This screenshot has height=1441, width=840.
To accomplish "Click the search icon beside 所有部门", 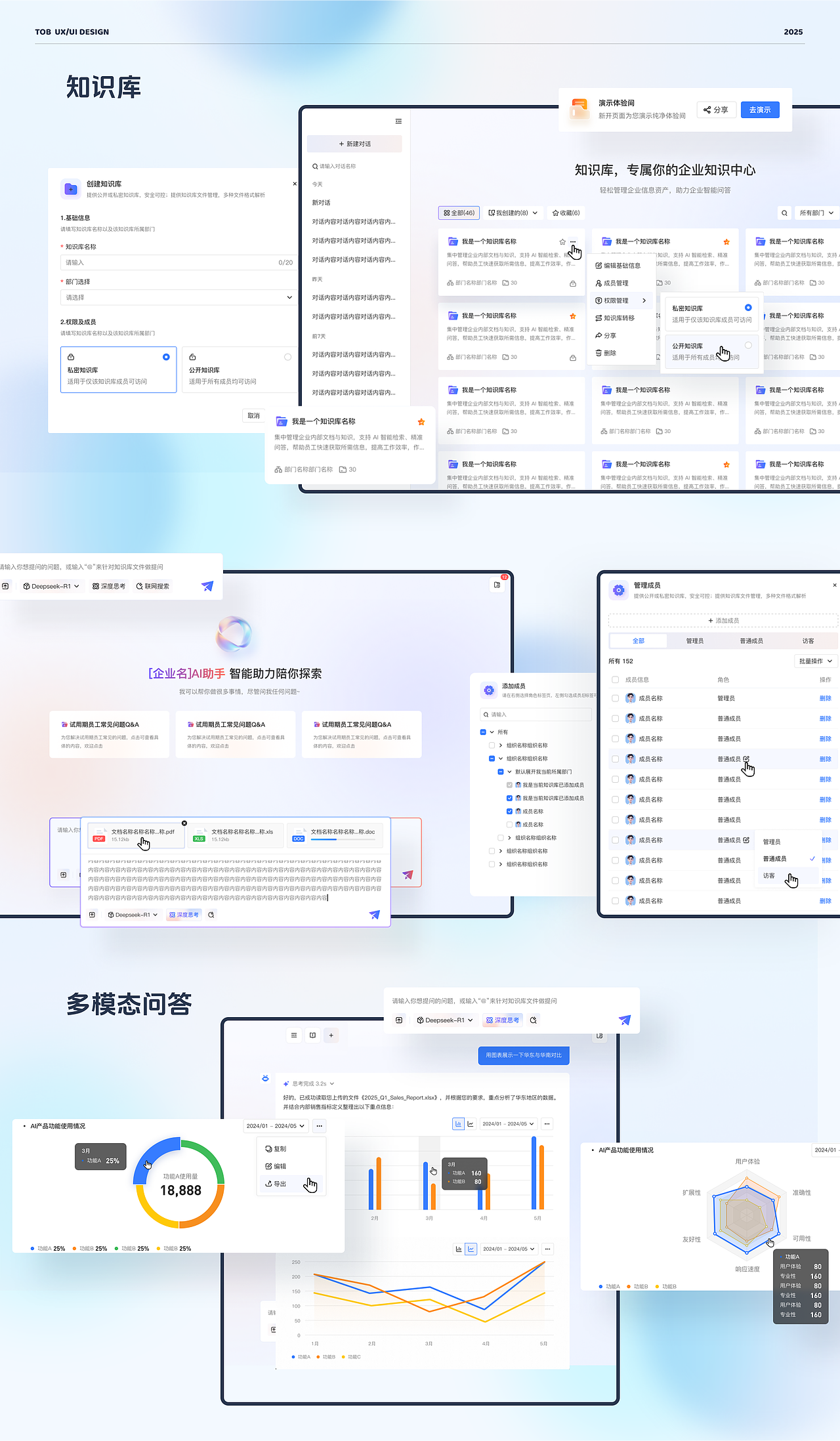I will 784,213.
